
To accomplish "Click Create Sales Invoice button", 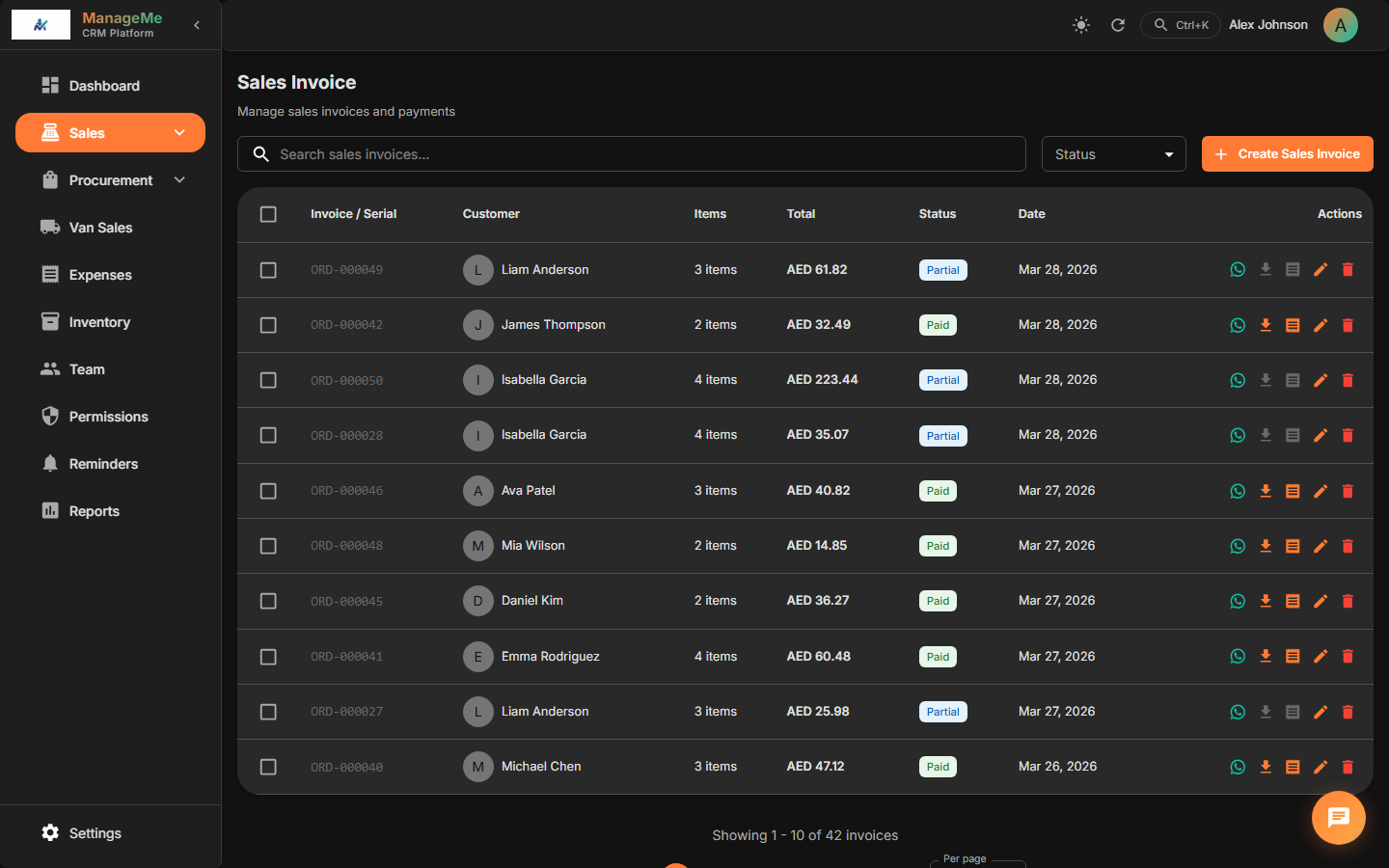I will pyautogui.click(x=1287, y=154).
